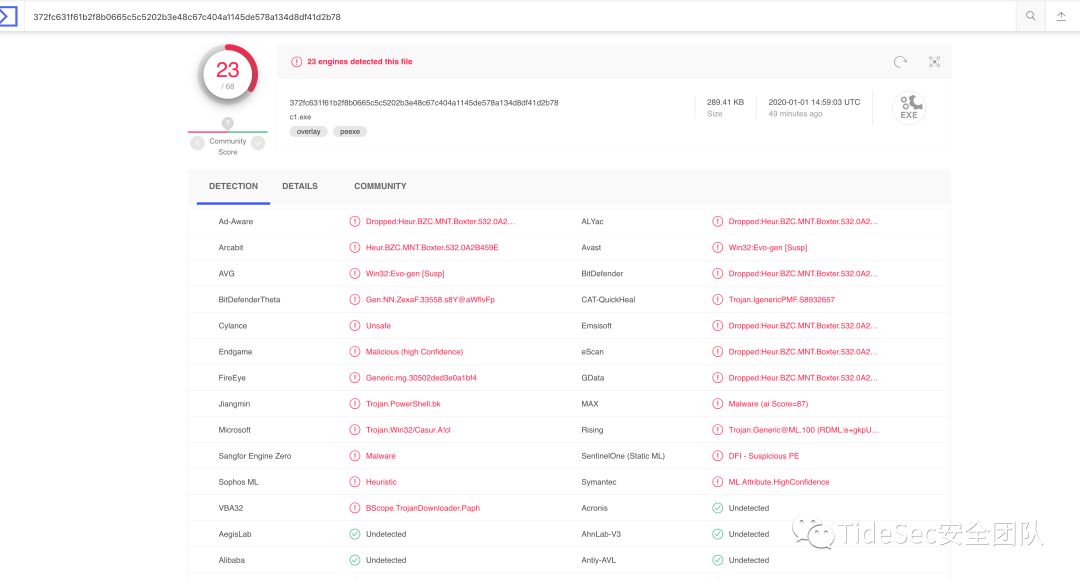Open the COMMUNITY tab
The height and width of the screenshot is (581, 1080).
click(x=380, y=187)
